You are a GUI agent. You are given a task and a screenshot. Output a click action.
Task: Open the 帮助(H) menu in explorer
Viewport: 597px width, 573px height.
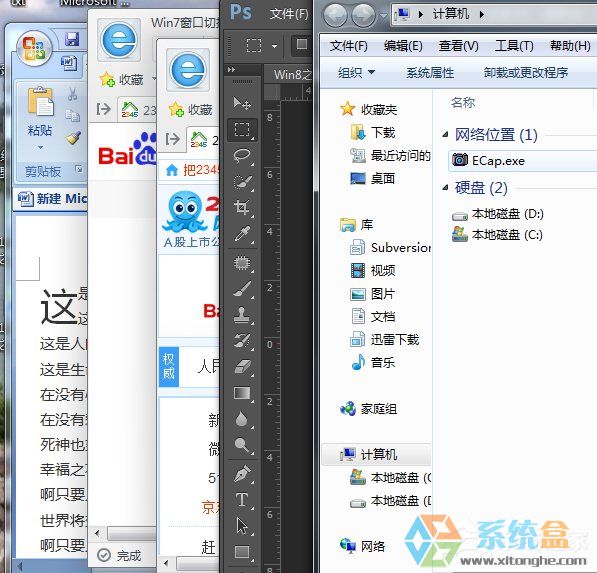coord(570,46)
